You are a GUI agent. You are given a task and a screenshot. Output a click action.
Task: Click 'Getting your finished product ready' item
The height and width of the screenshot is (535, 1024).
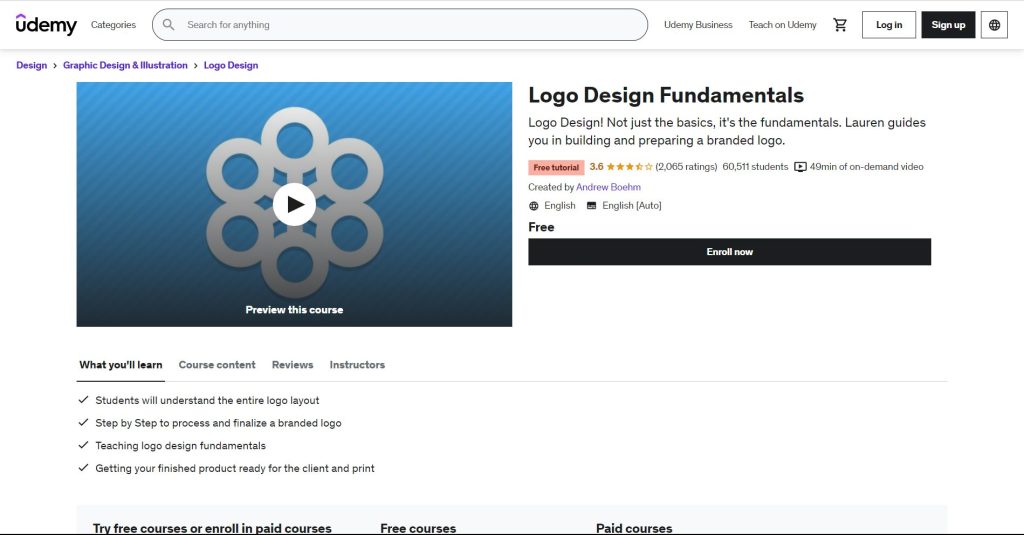(x=235, y=468)
